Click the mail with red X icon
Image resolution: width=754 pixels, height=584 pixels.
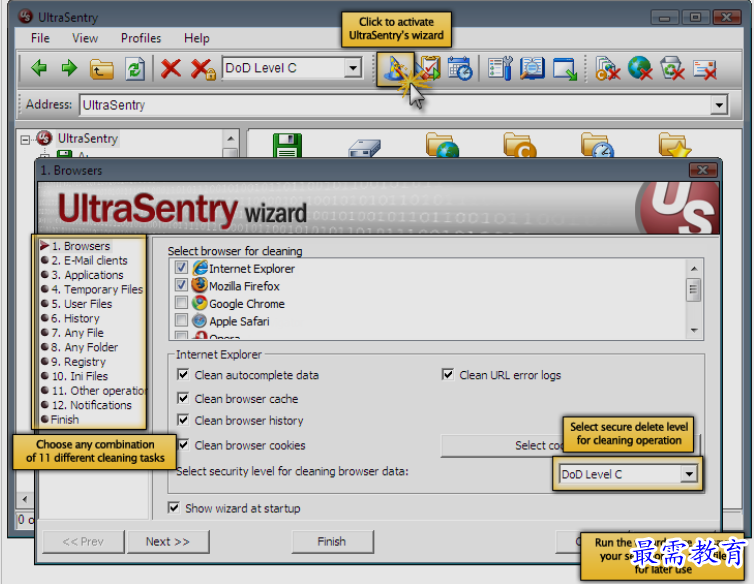[x=705, y=69]
